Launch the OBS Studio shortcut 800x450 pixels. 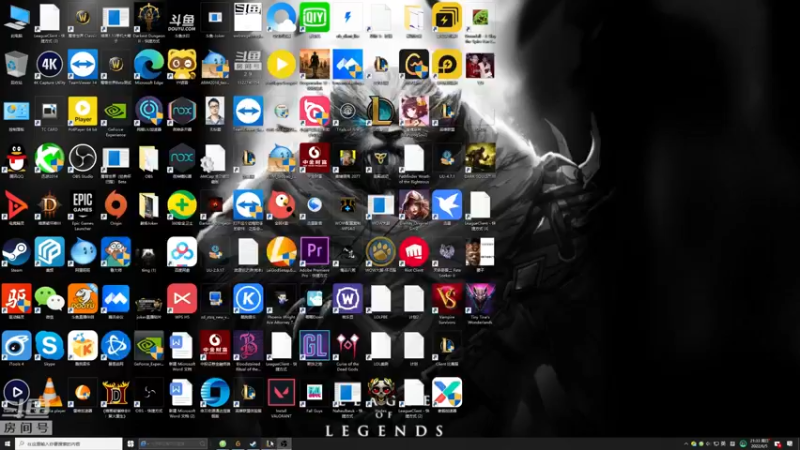[83, 159]
